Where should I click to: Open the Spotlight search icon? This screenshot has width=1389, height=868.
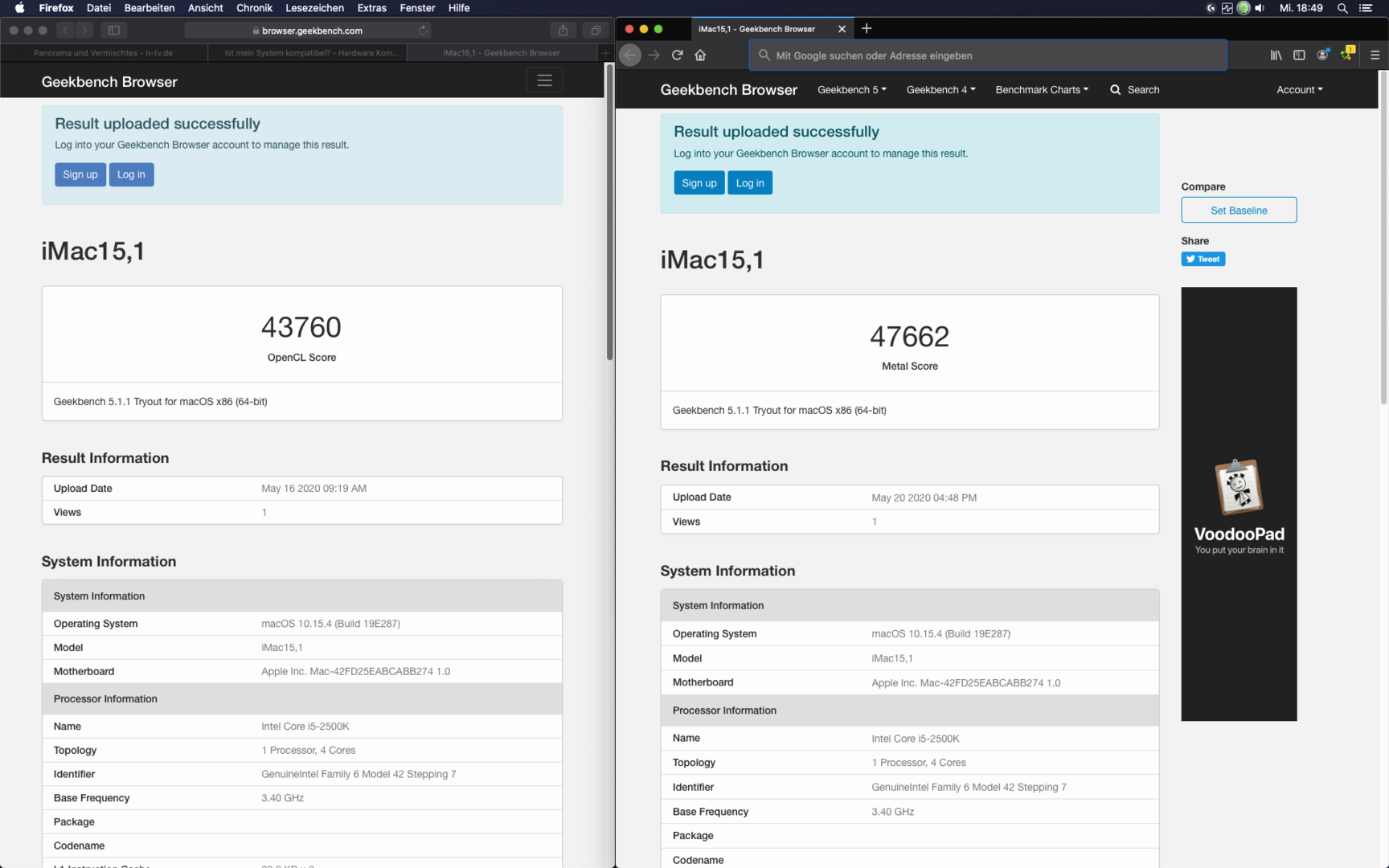[1342, 8]
